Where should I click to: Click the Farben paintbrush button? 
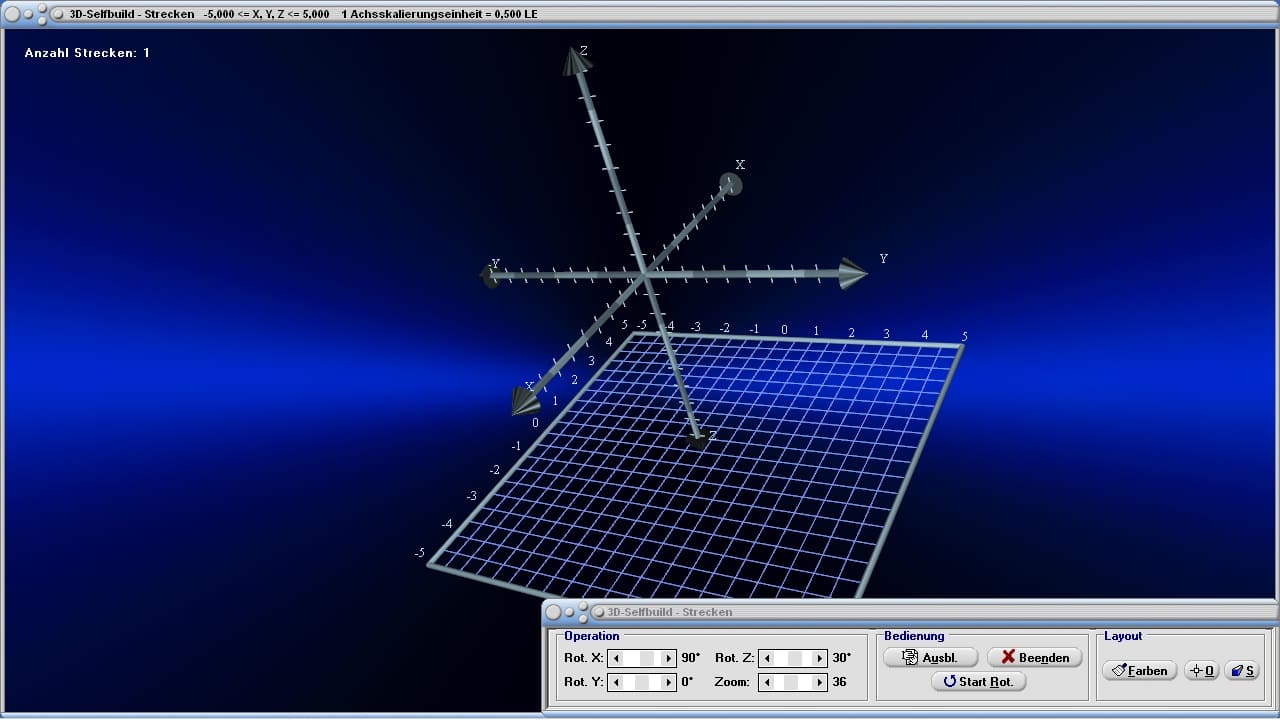pyautogui.click(x=1139, y=670)
